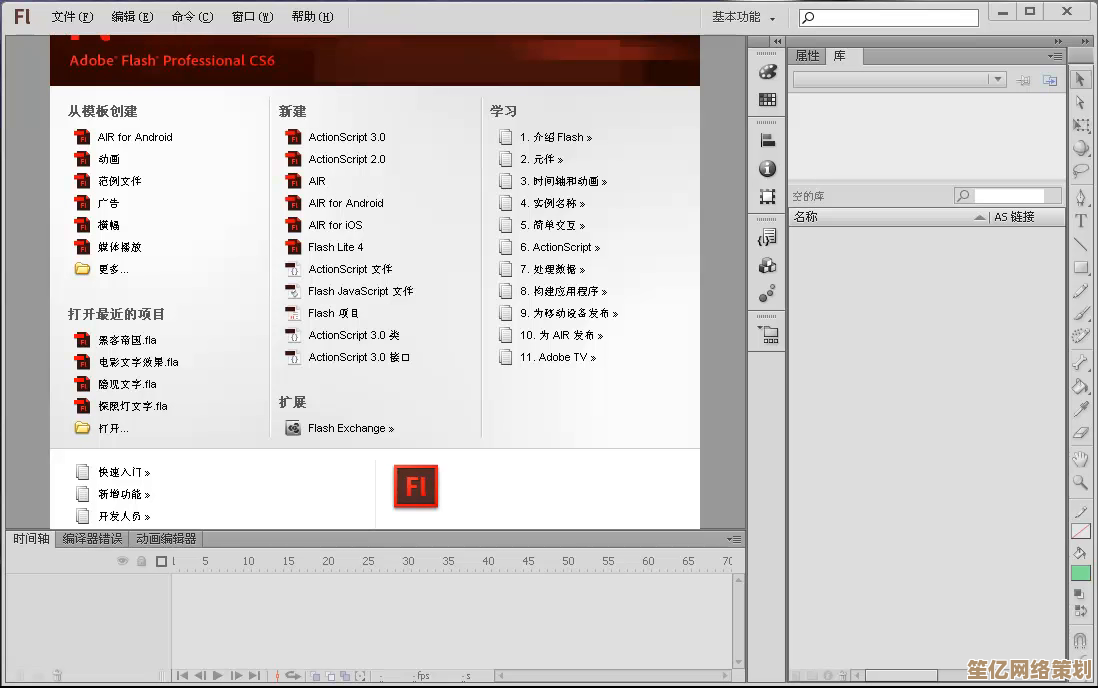
Task: Open the Code Snippets panel
Action: 767,237
